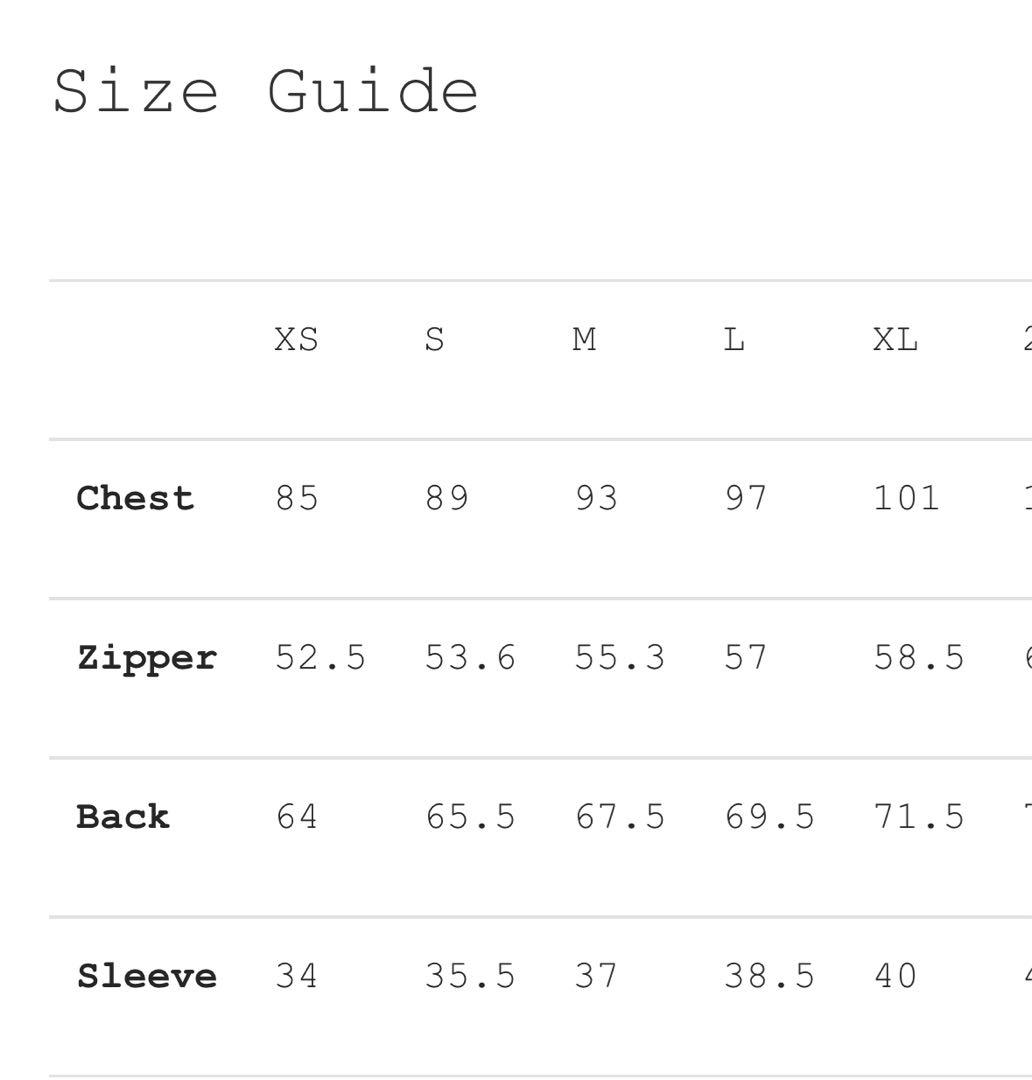This screenshot has height=1080, width=1032.
Task: Click Chest value 85 for XS
Action: (x=297, y=498)
